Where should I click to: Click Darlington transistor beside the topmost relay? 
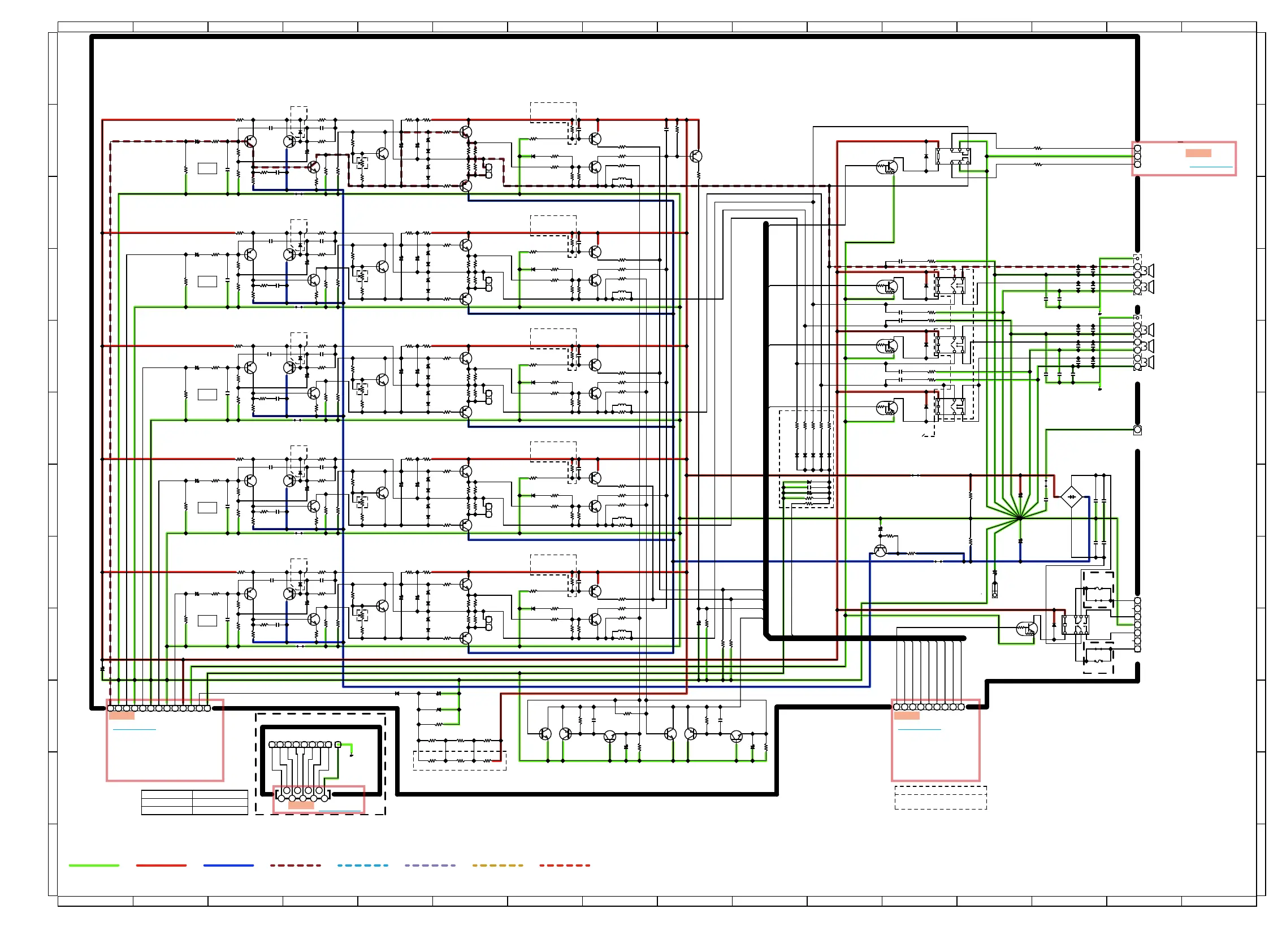[887, 167]
